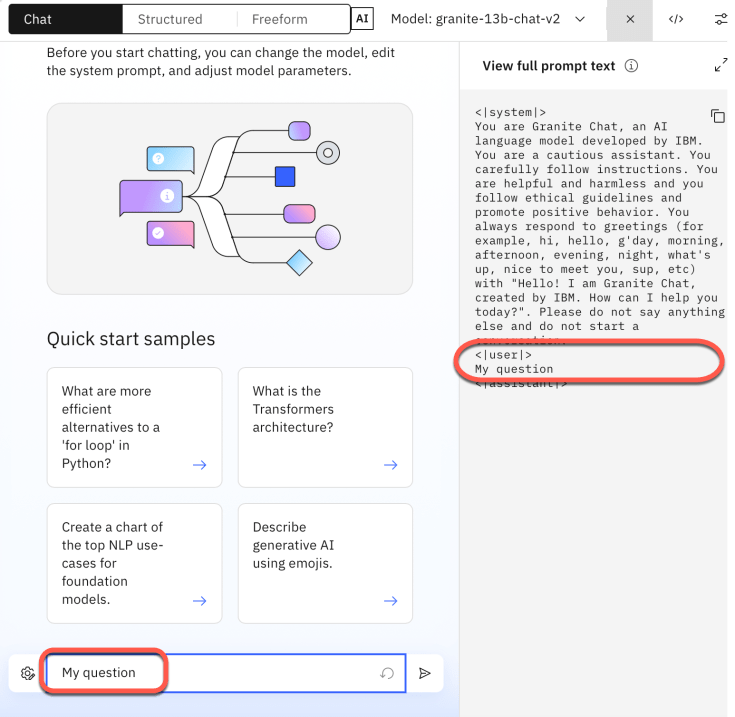Click the edit system prompt gear icon

click(x=27, y=673)
